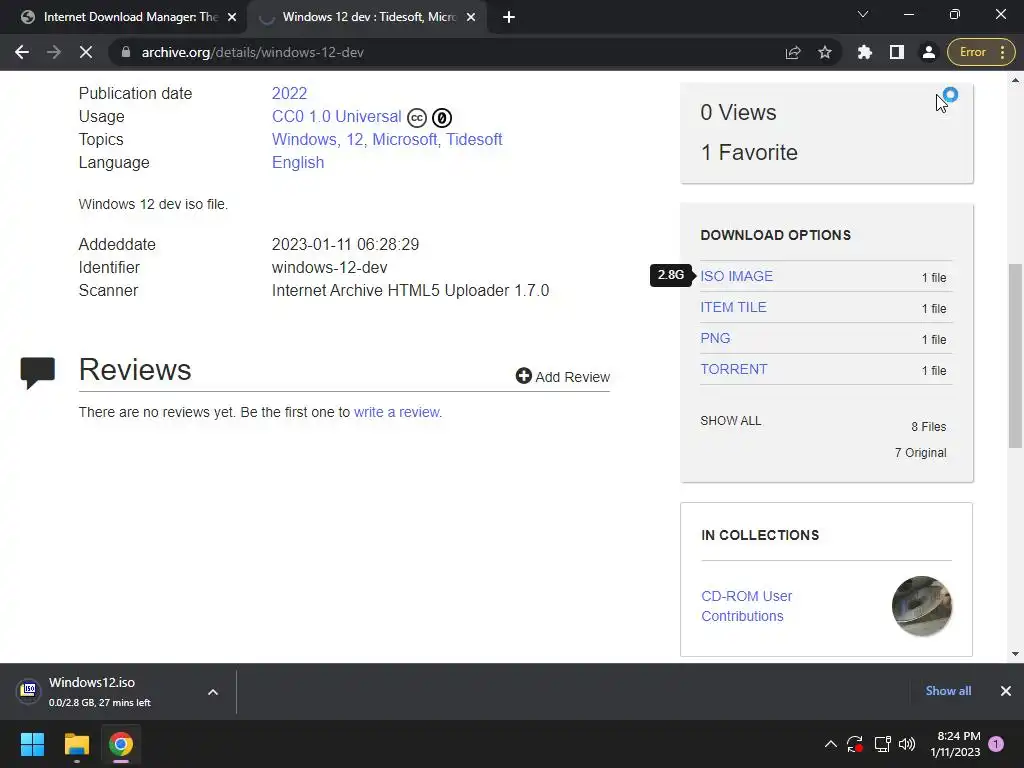Open the Extensions puzzle icon
Screen dimensions: 1024x768
tap(865, 52)
